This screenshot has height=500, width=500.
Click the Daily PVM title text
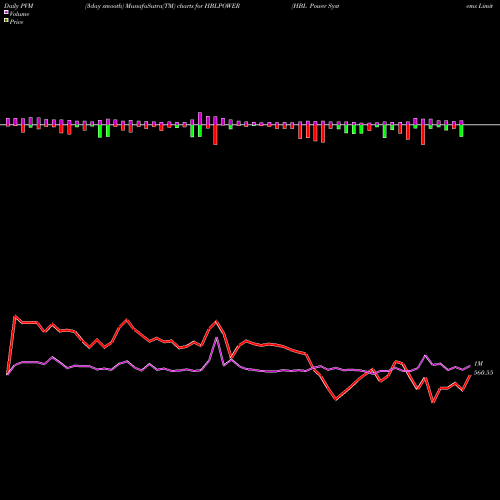[18, 6]
